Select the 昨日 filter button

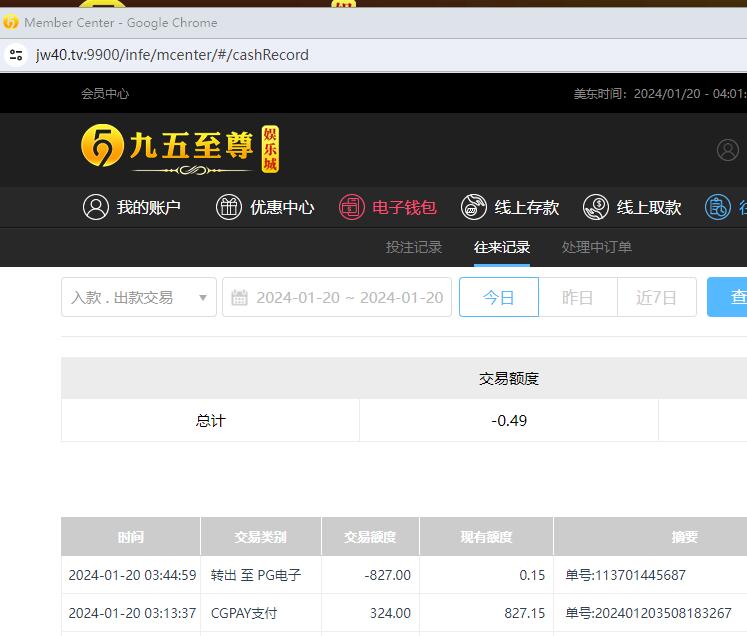(578, 297)
